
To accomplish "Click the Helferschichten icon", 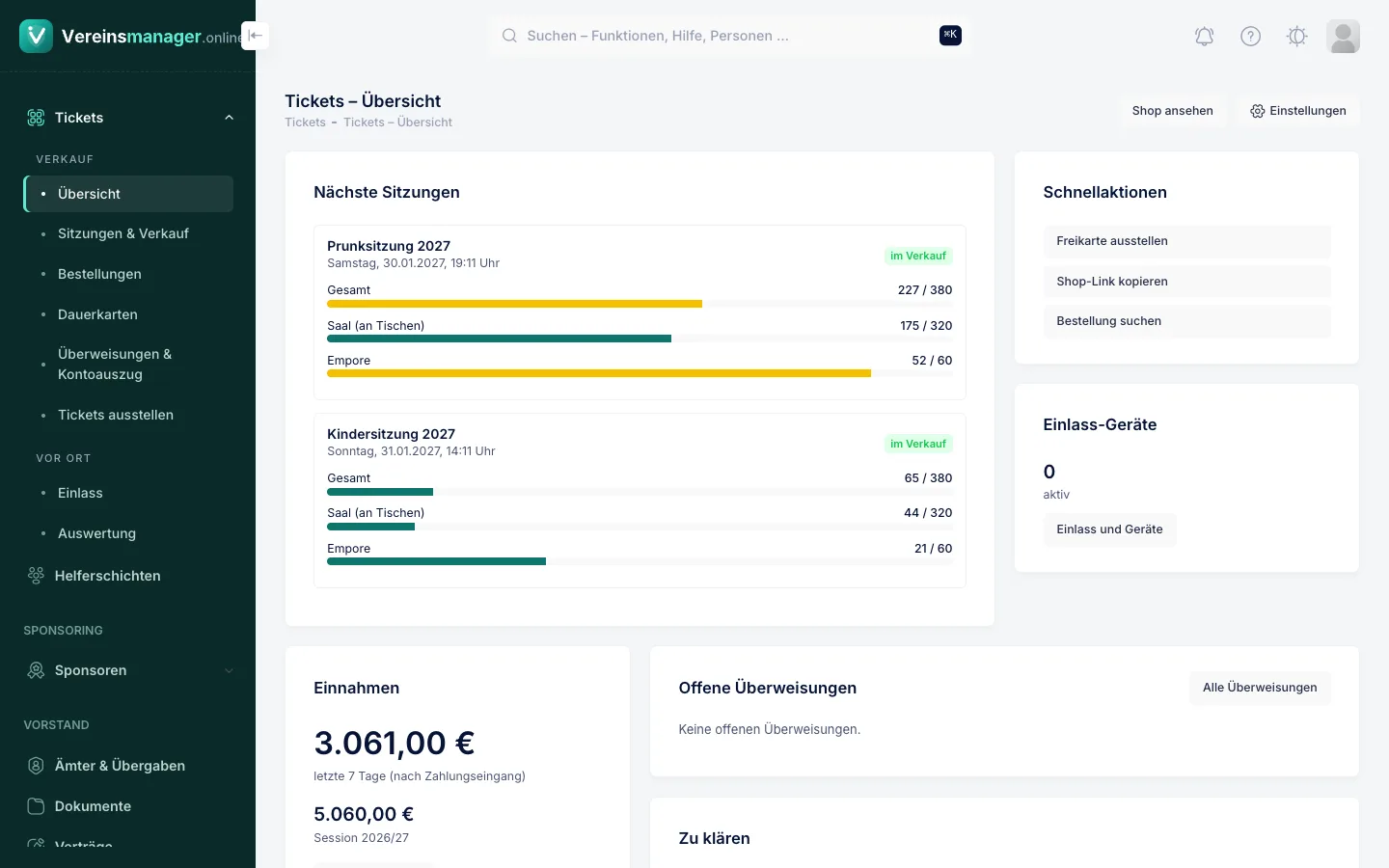I will click(36, 576).
